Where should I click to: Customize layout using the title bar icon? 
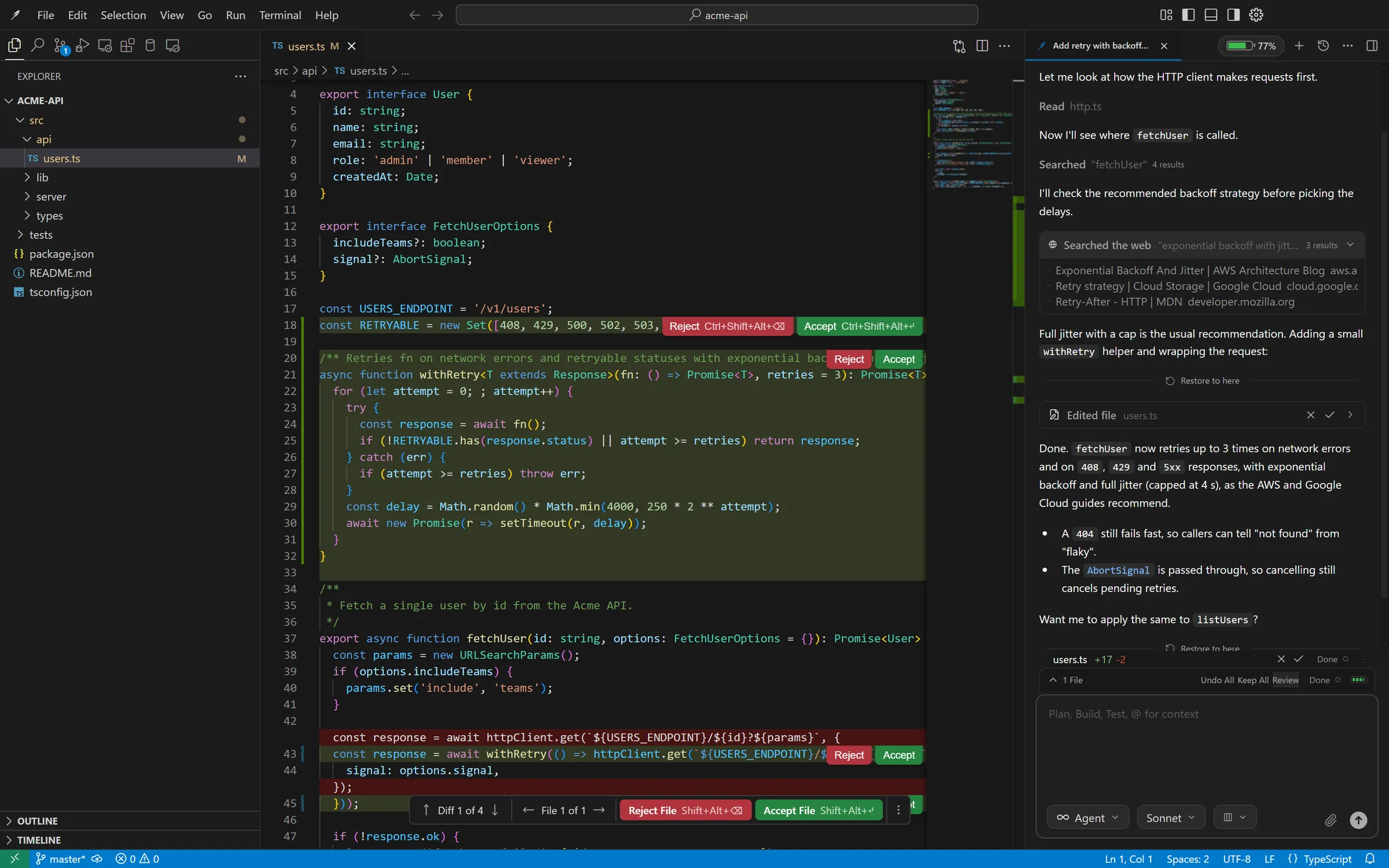pos(1166,15)
